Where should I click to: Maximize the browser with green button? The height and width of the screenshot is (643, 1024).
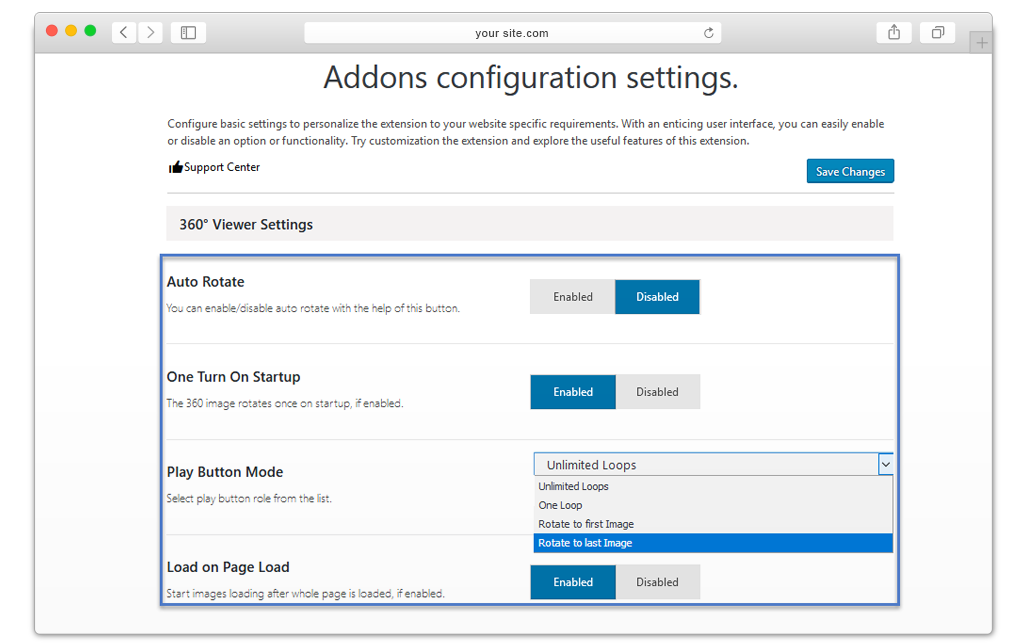(x=90, y=31)
